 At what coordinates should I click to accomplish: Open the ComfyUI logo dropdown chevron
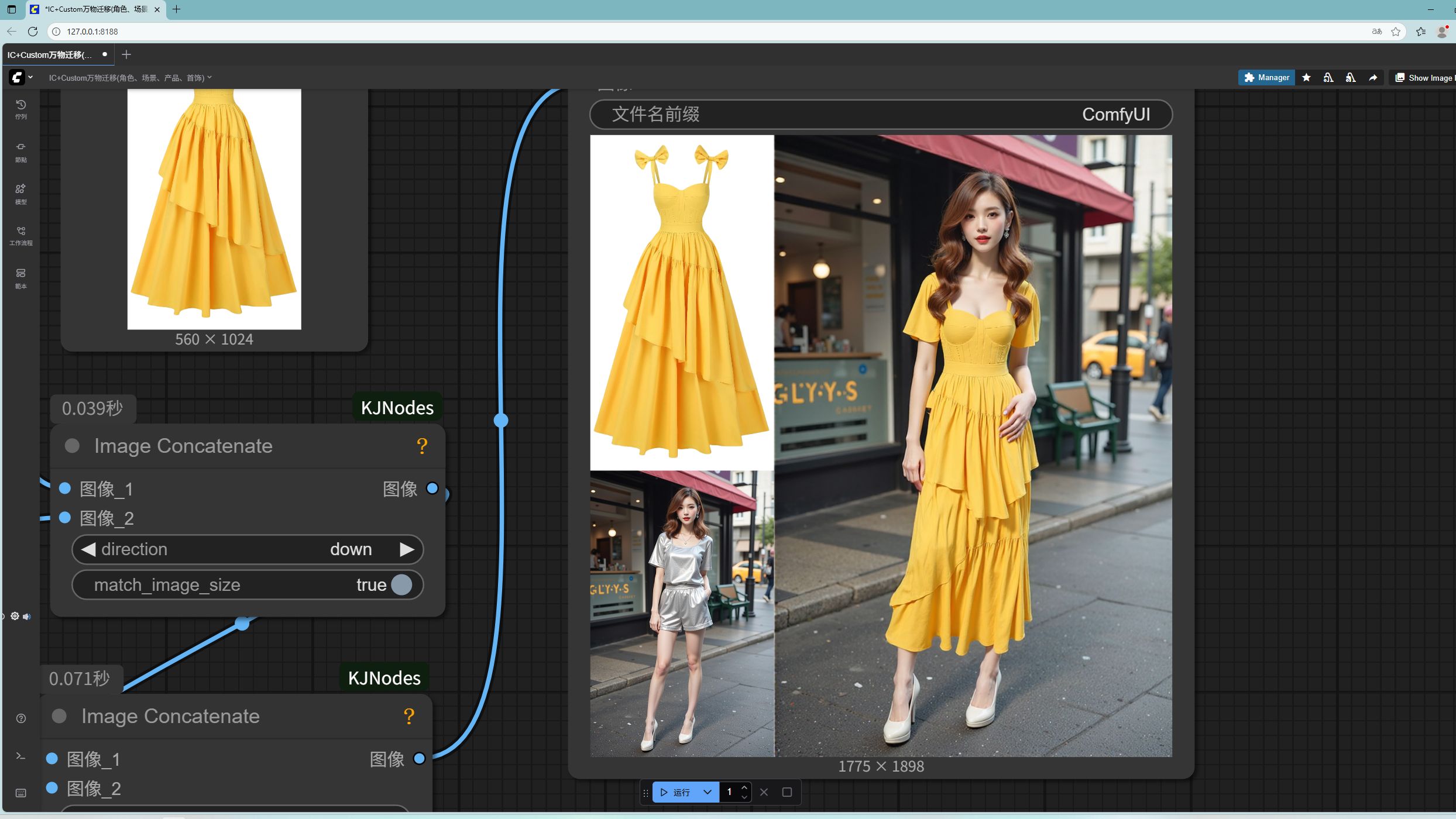[x=30, y=77]
